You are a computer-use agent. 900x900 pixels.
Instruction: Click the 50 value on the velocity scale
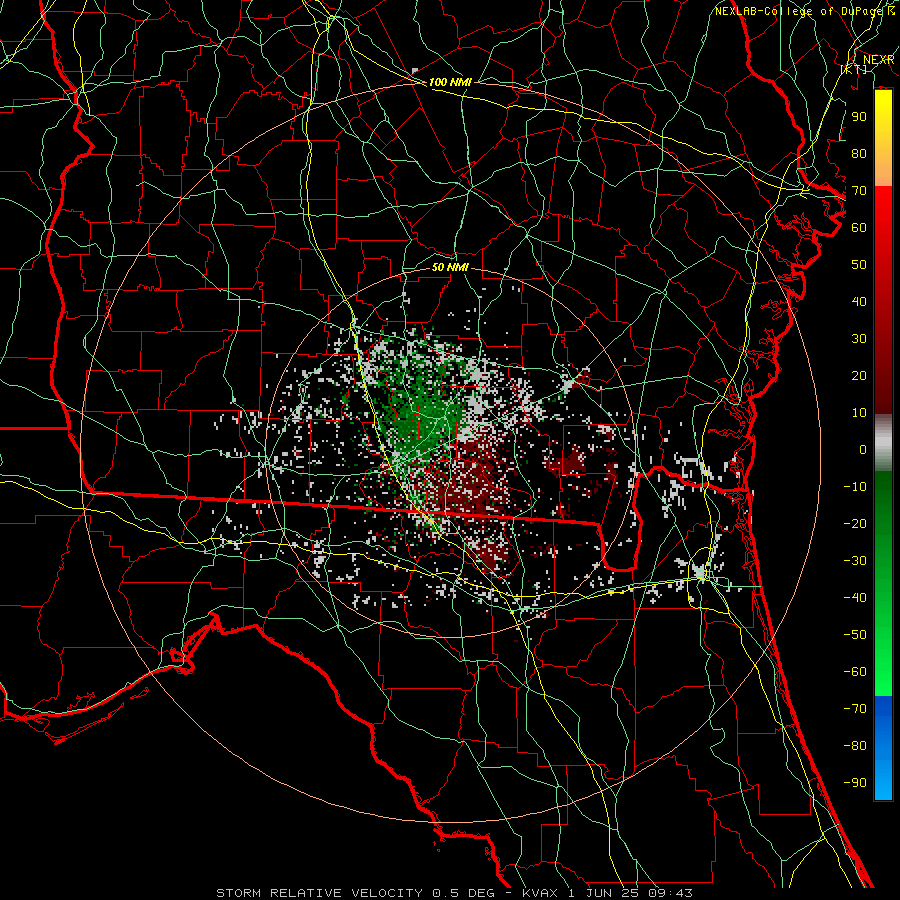859,265
